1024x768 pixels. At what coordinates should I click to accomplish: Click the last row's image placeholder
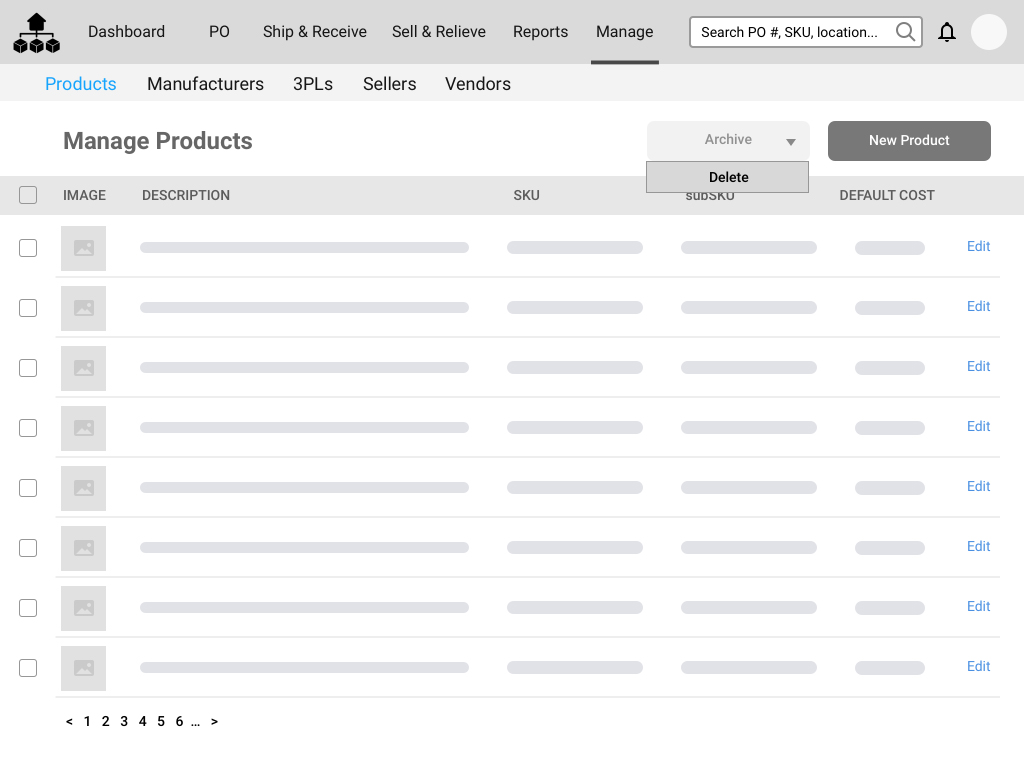pos(83,668)
